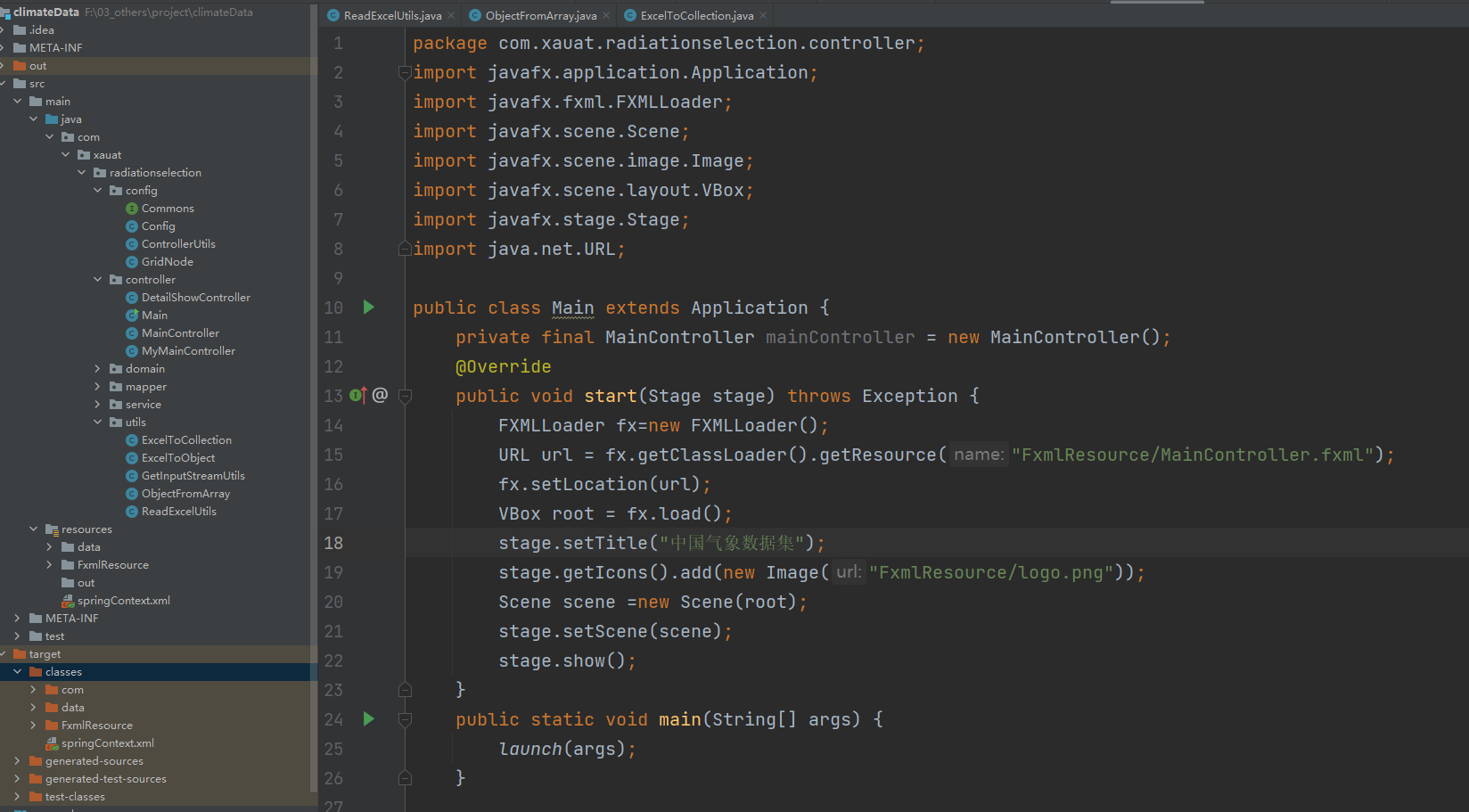The width and height of the screenshot is (1469, 812).
Task: Fold the main method at the line 24 marker
Action: 405,719
